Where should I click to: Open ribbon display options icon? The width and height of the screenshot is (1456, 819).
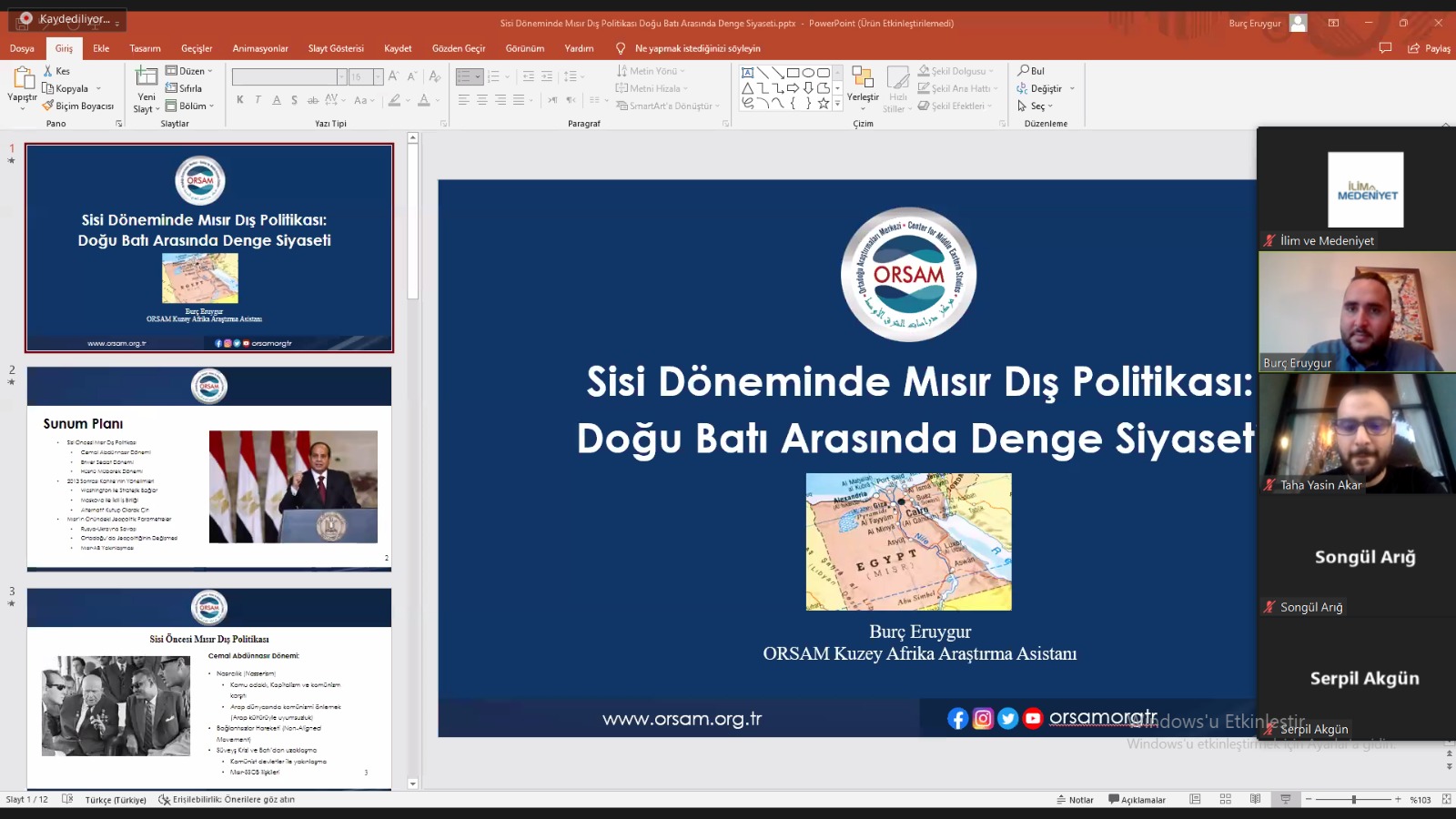pyautogui.click(x=1333, y=23)
